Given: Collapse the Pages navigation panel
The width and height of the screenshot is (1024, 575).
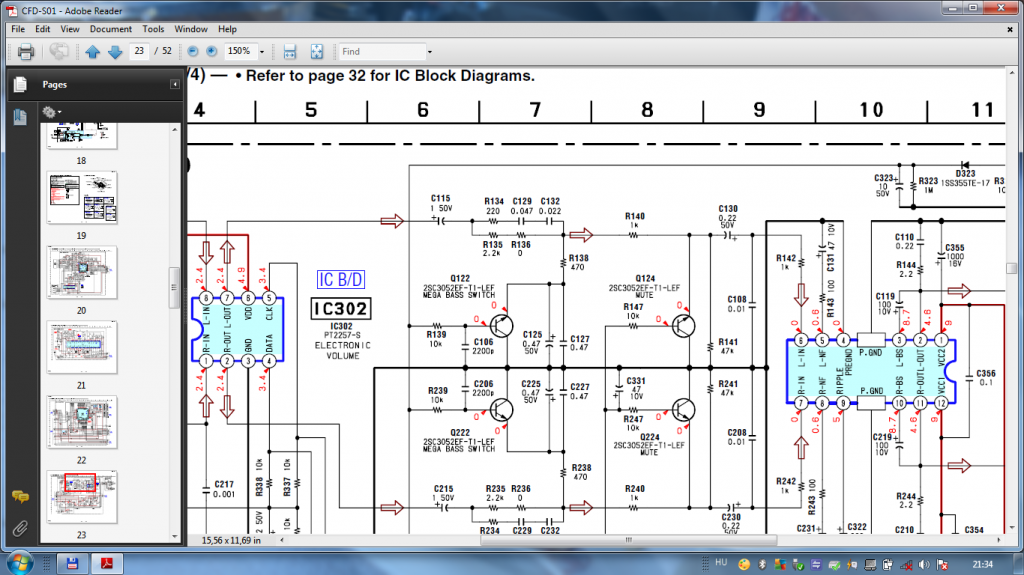Looking at the screenshot, I should click(174, 84).
